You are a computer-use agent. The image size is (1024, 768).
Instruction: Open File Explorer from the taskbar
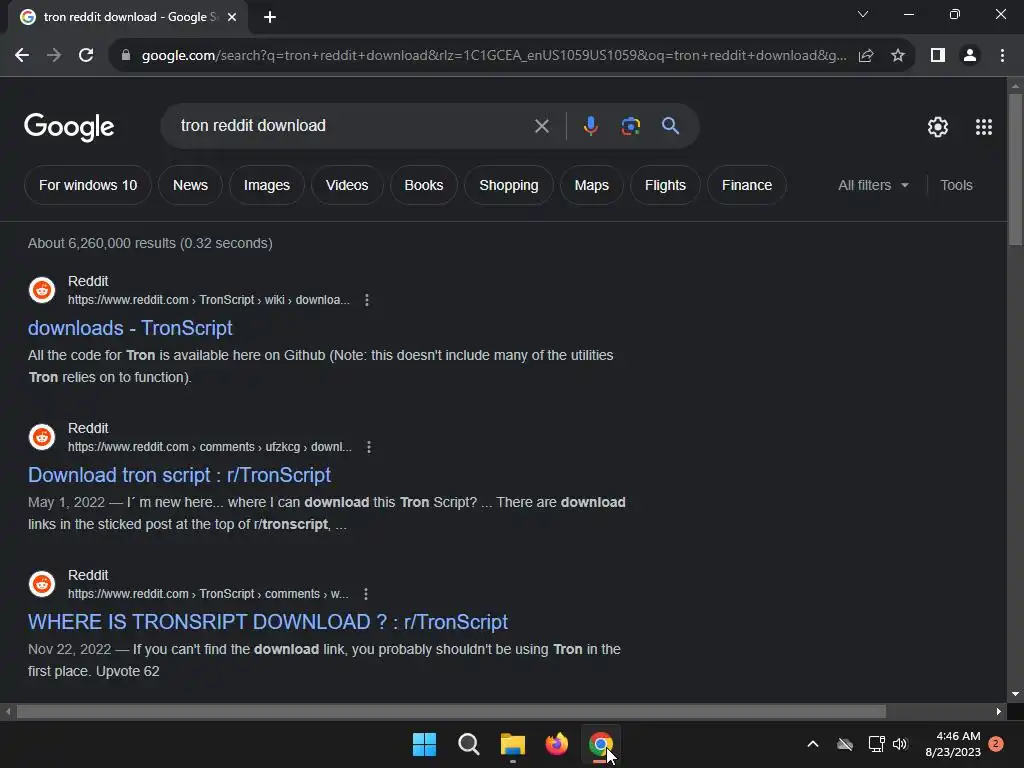(x=513, y=744)
